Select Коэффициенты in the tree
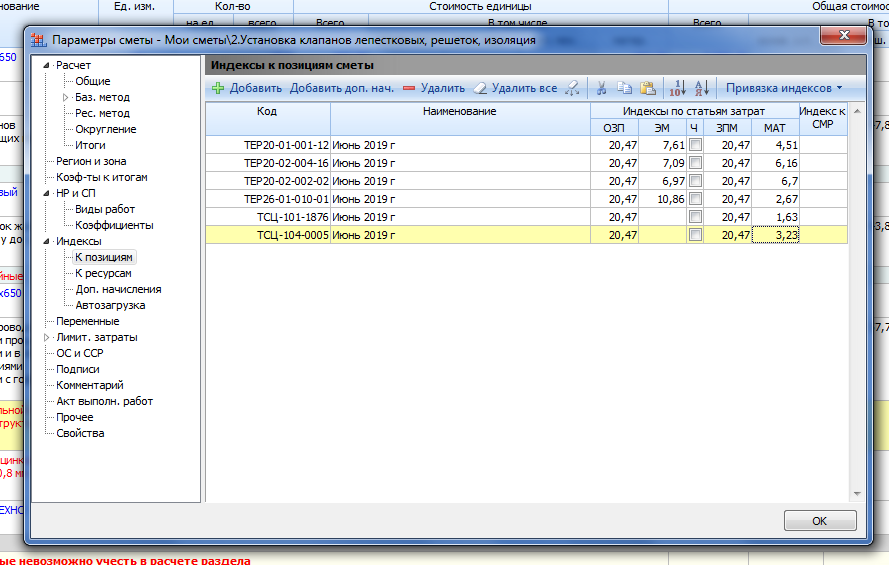The image size is (889, 565). 114,225
